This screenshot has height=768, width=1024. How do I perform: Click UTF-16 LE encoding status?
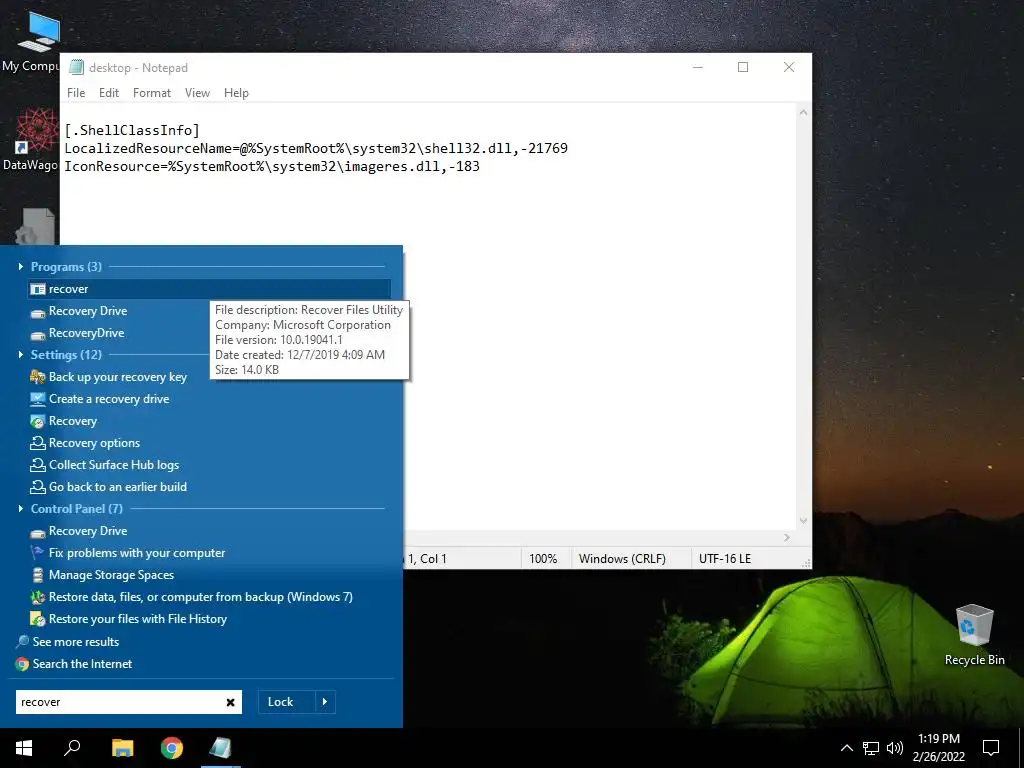[725, 559]
